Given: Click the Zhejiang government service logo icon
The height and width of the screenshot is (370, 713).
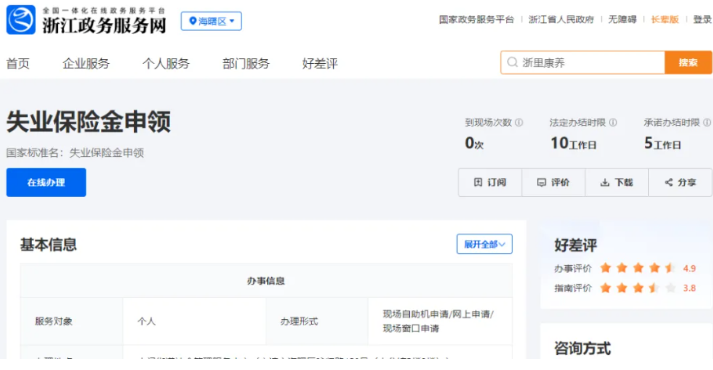Looking at the screenshot, I should (x=21, y=20).
